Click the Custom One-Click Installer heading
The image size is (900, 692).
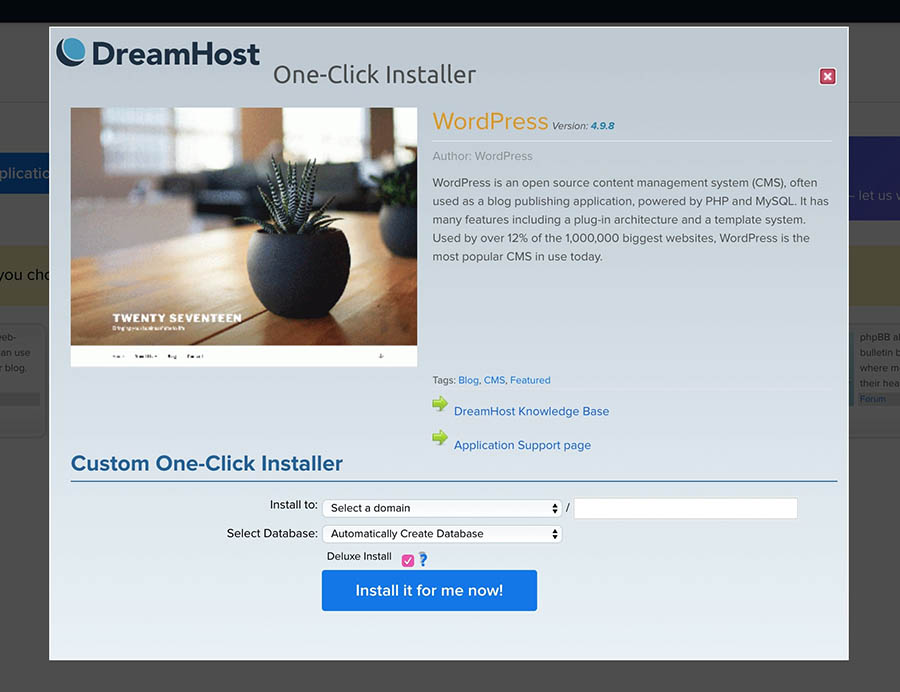click(x=207, y=464)
